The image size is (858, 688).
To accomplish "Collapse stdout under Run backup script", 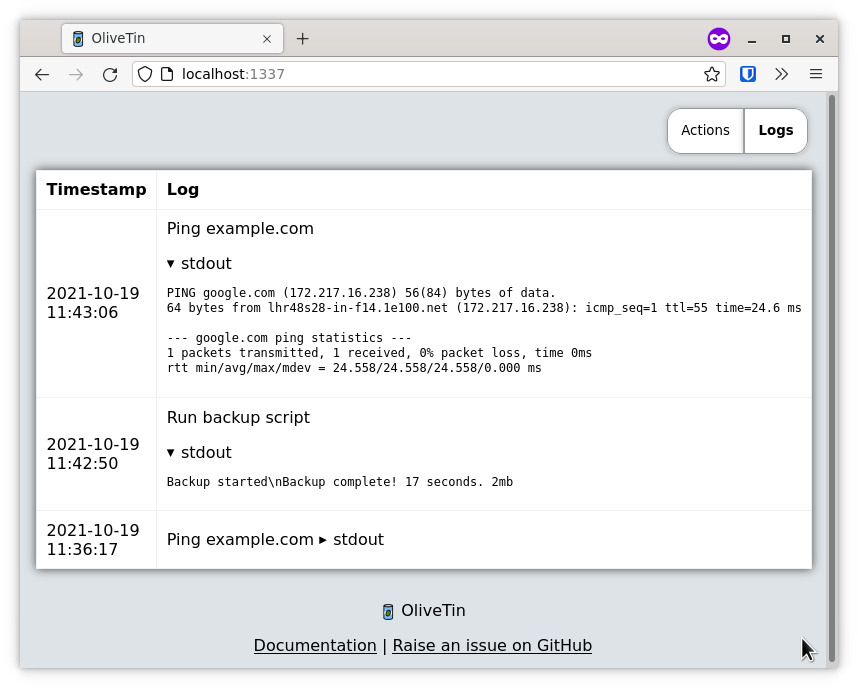I will point(199,453).
